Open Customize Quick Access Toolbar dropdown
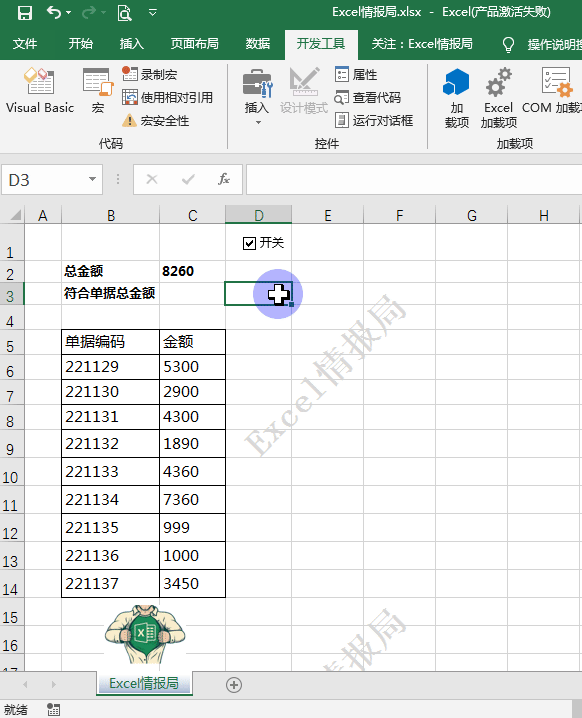This screenshot has height=718, width=582. [x=153, y=12]
